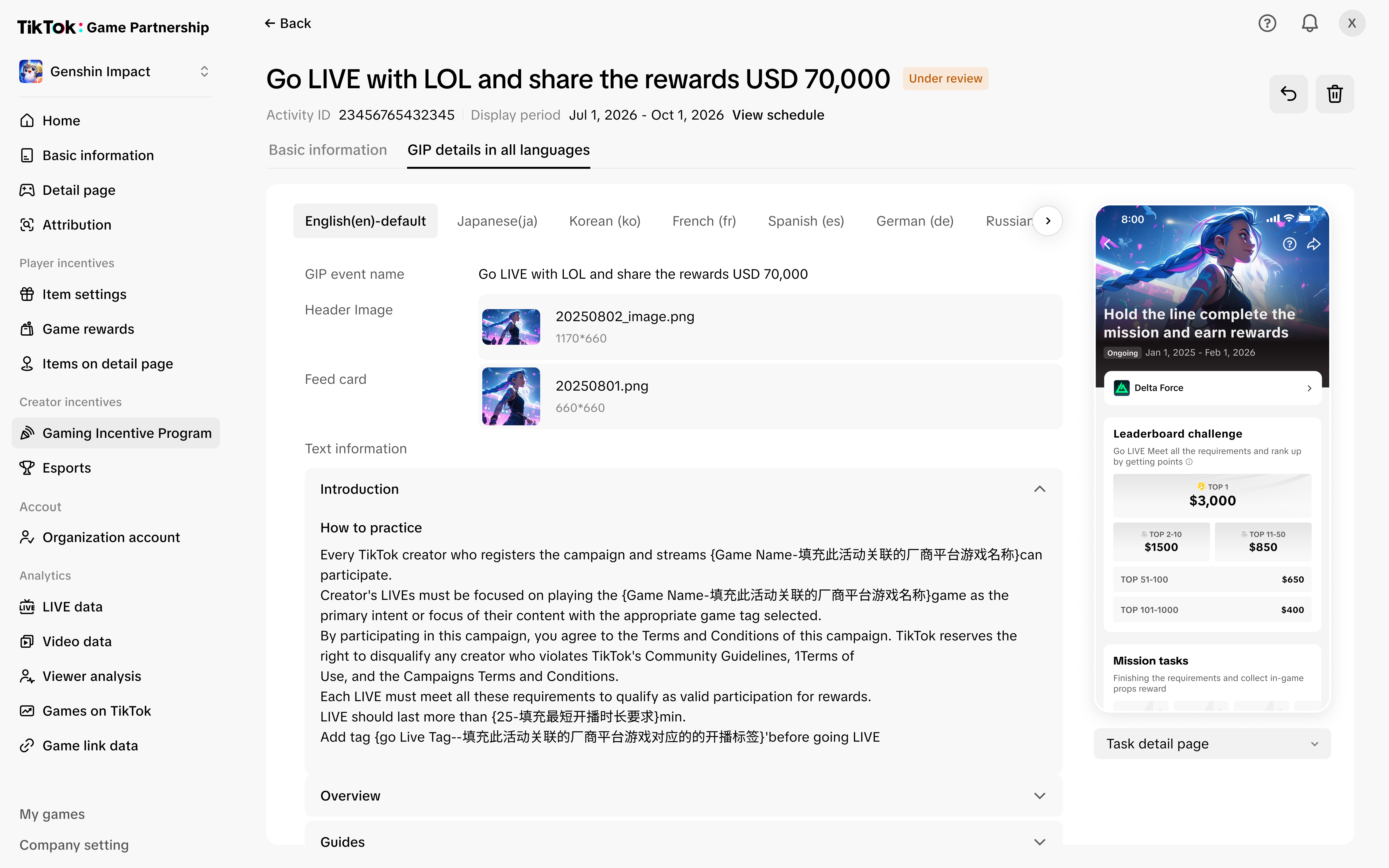Click the Mission tasks heading in preview

point(1150,661)
